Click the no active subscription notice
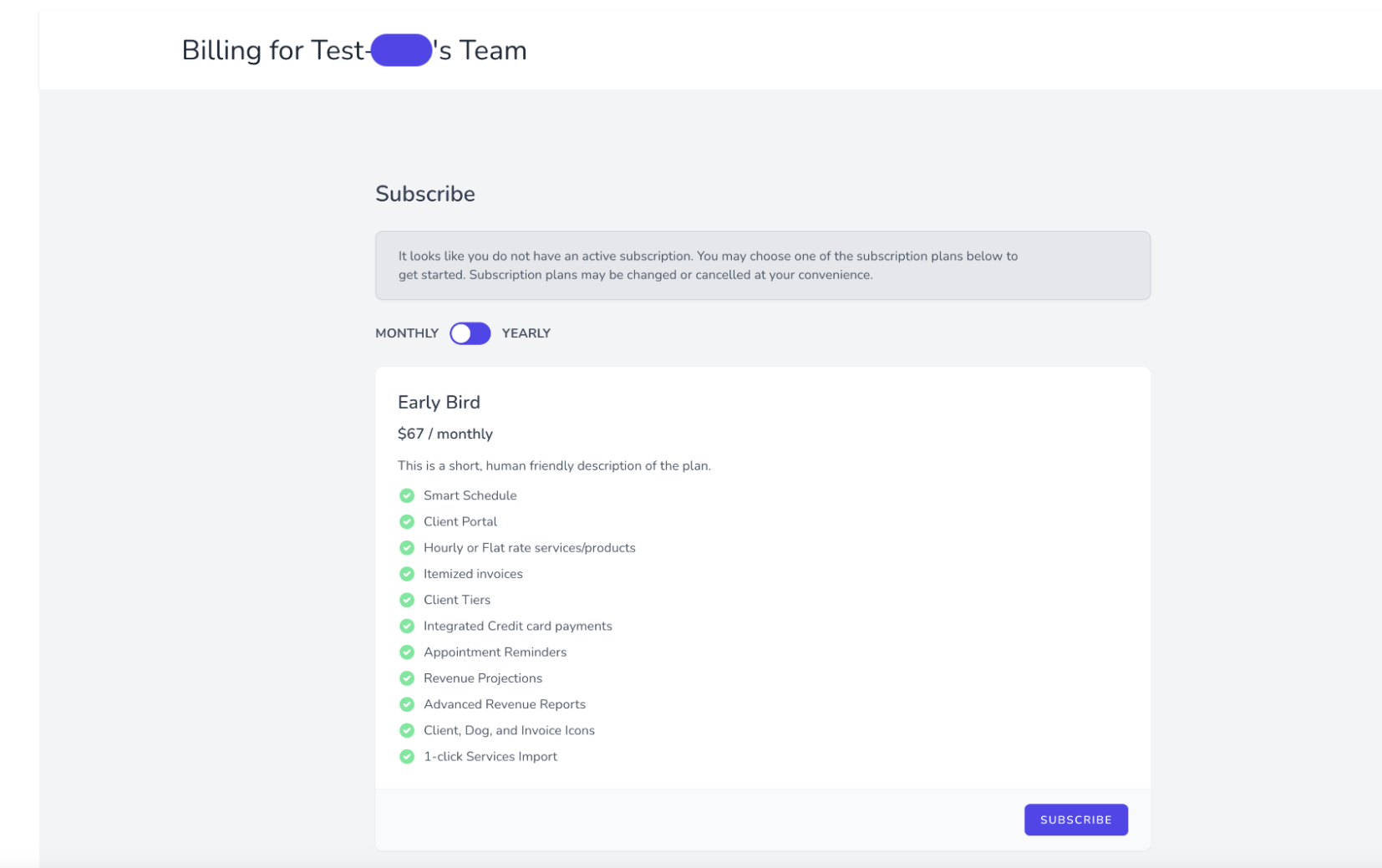The height and width of the screenshot is (868, 1382). [762, 266]
